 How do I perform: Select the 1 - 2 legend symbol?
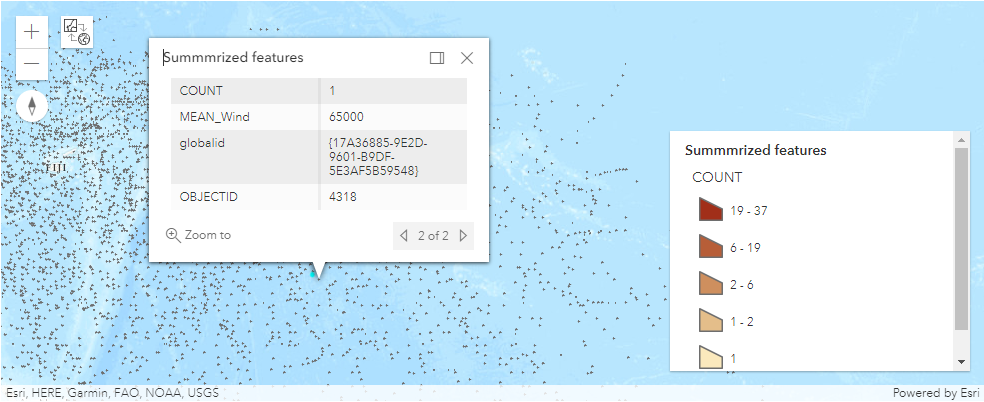pos(710,320)
